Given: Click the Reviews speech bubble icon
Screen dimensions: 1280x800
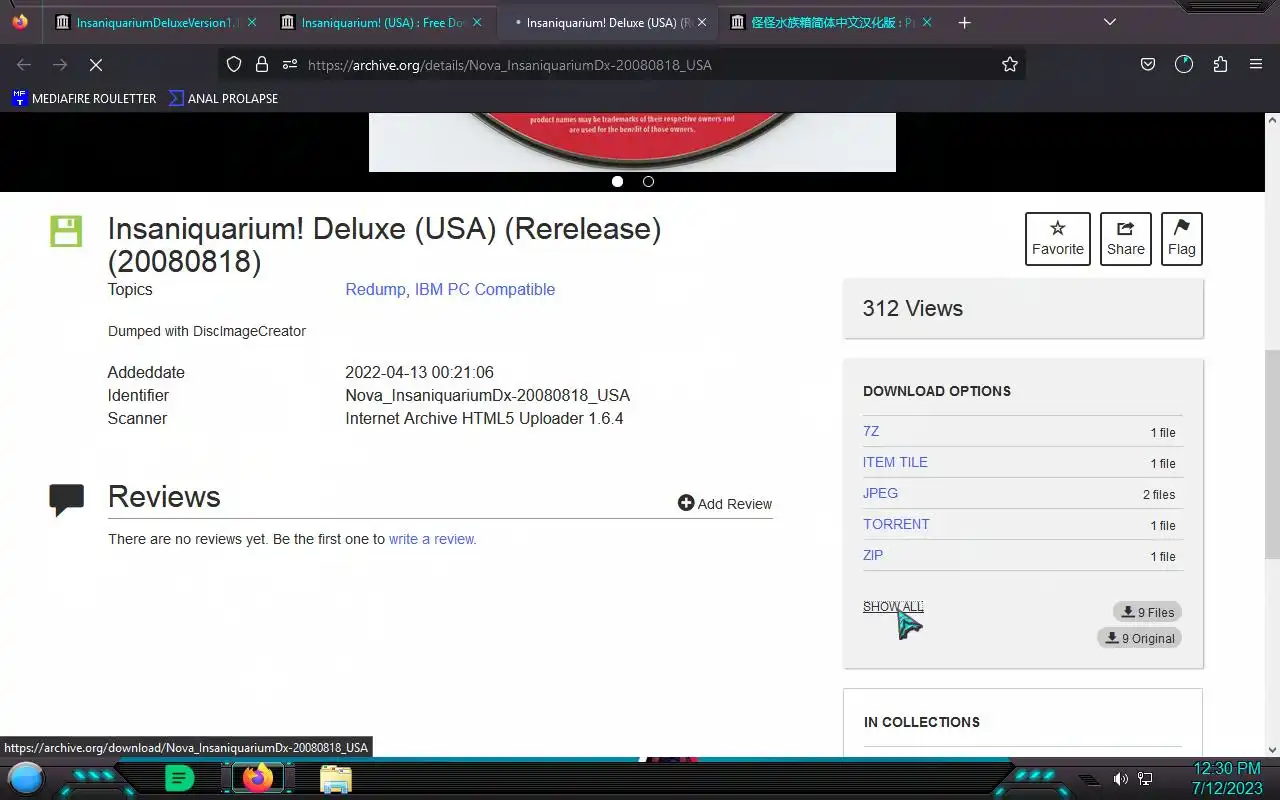Looking at the screenshot, I should 66,499.
